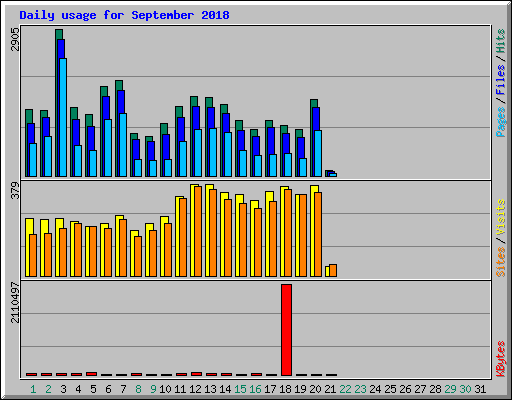Click day label 15 on the axis
The width and height of the screenshot is (512, 400).
(240, 389)
